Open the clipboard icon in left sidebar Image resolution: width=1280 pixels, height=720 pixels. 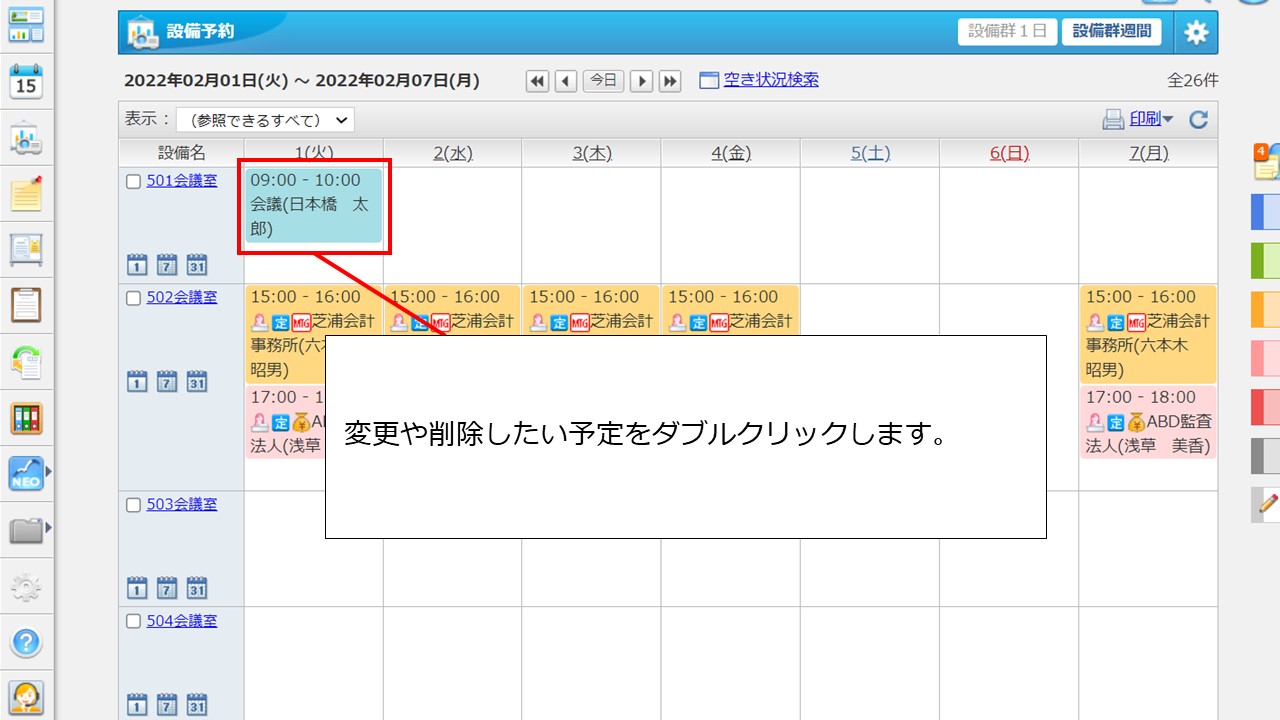point(26,305)
